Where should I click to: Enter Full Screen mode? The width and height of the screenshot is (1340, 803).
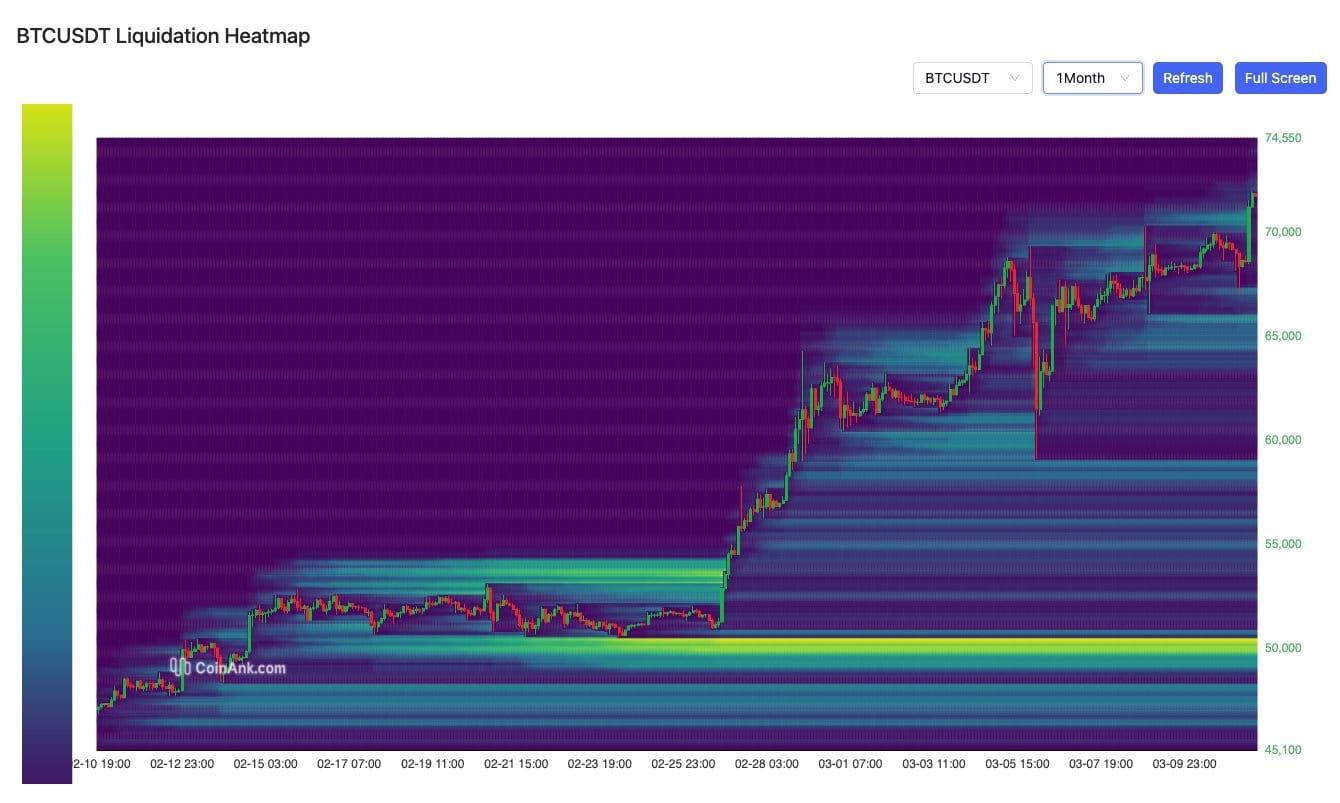coord(1280,77)
